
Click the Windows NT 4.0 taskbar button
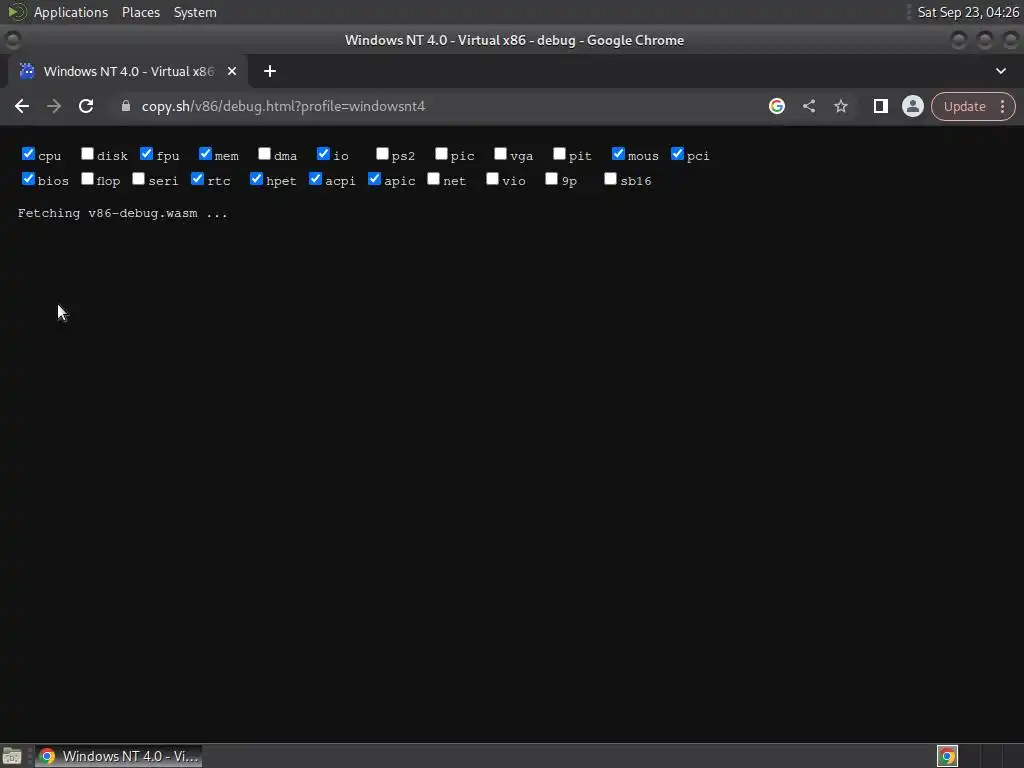coord(118,756)
